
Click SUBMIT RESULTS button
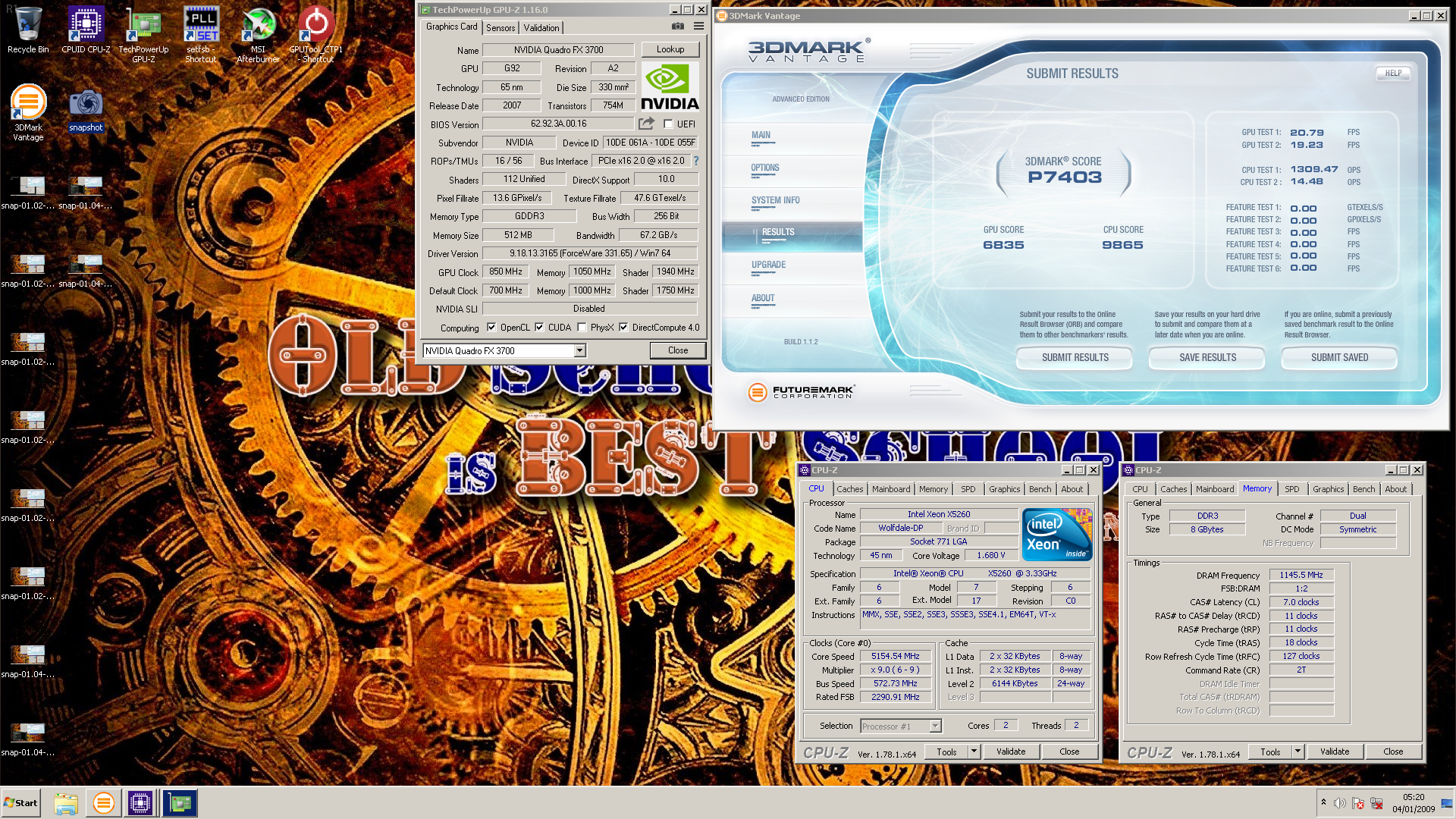(1075, 357)
